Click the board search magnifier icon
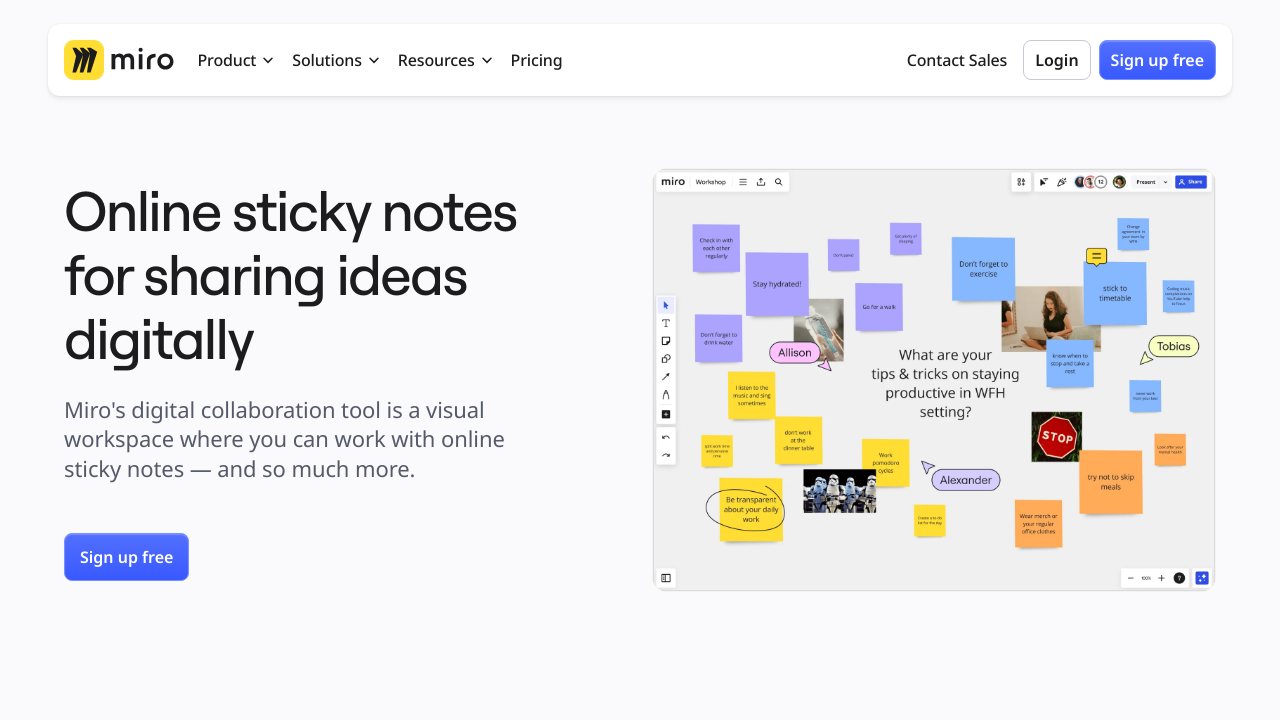This screenshot has width=1280, height=720. (x=778, y=182)
